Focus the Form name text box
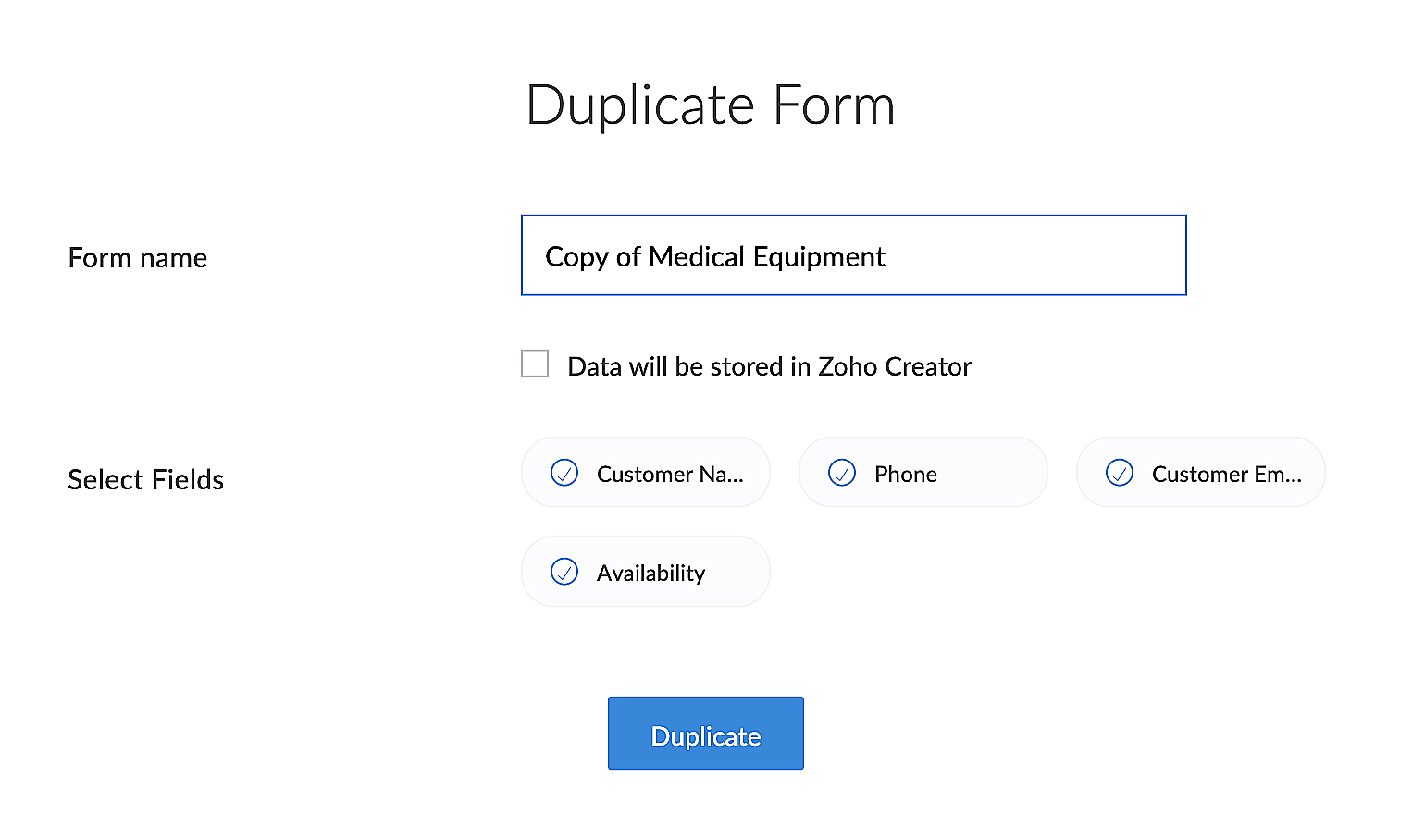 pyautogui.click(x=853, y=256)
